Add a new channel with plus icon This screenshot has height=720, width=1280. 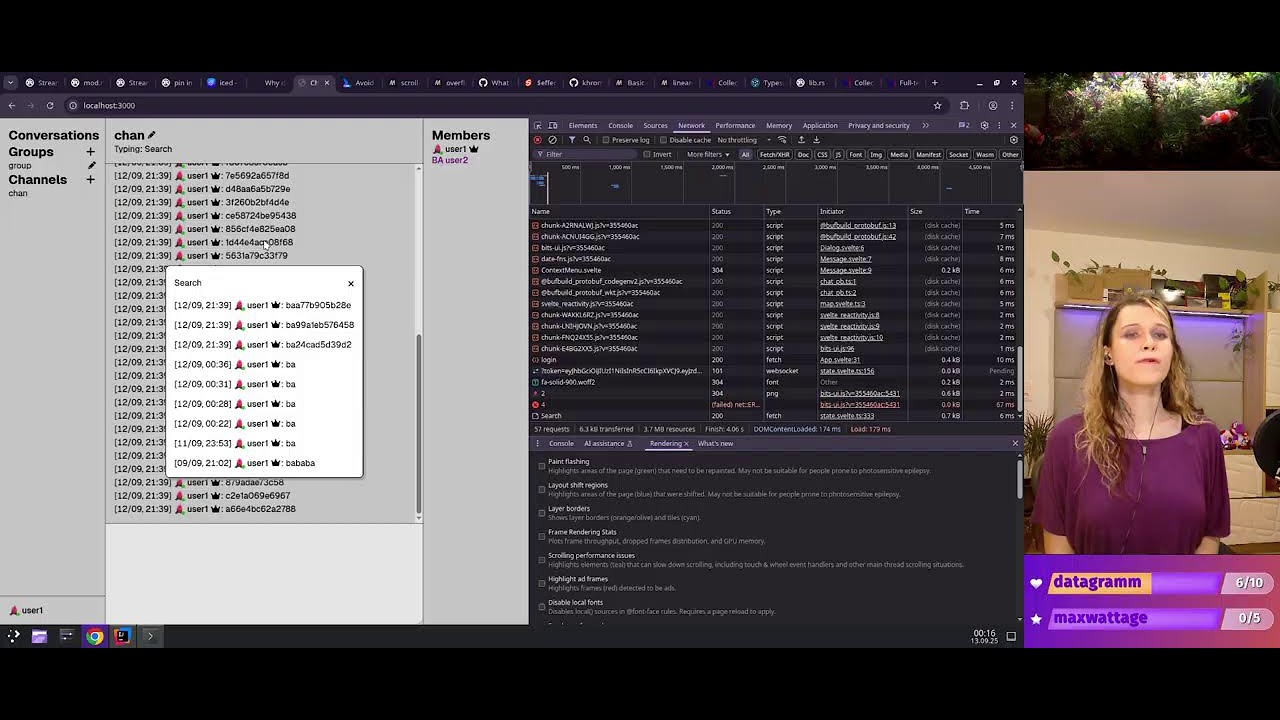(90, 180)
